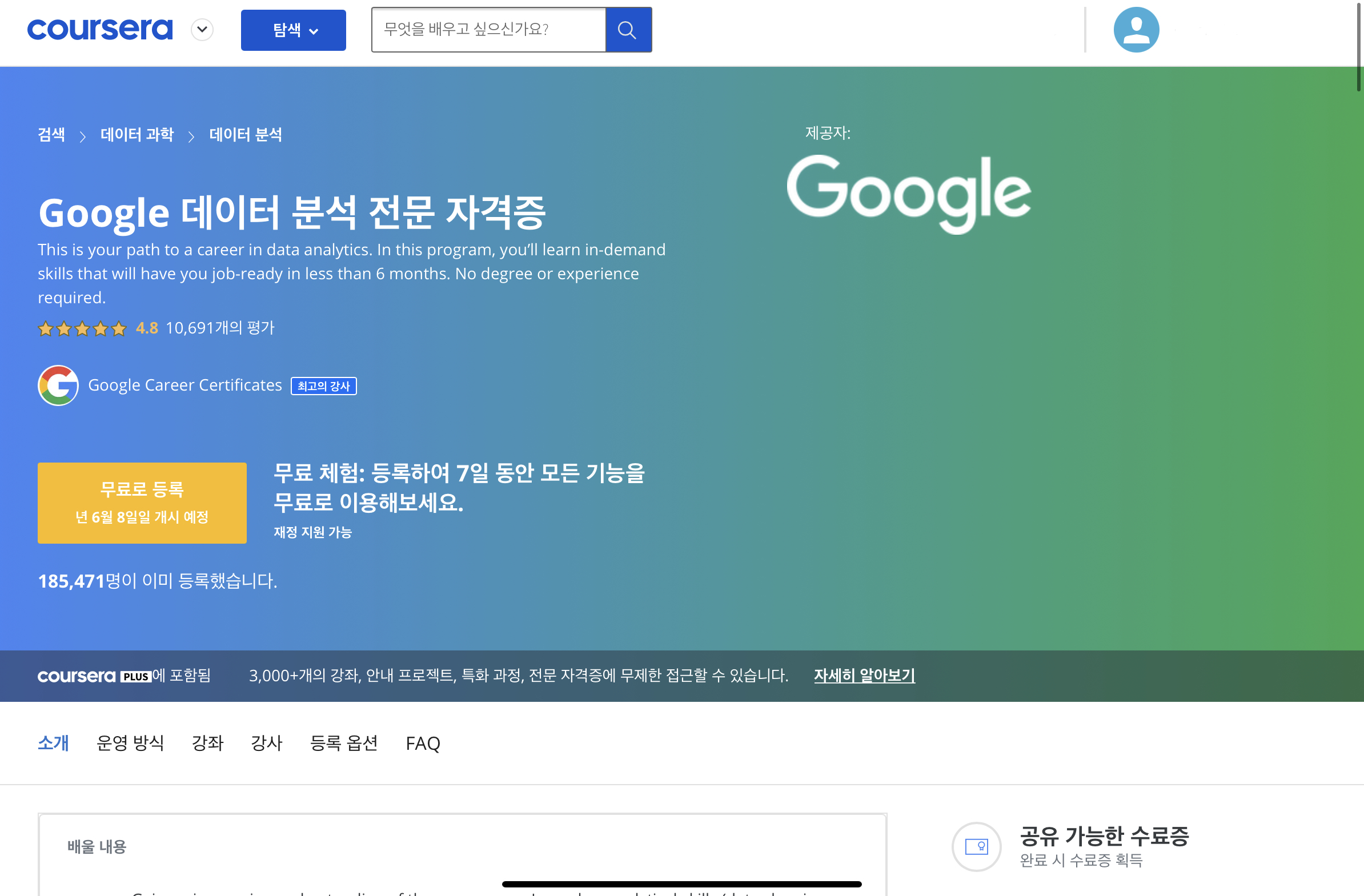
Task: Click the 제공자: label
Action: [828, 133]
